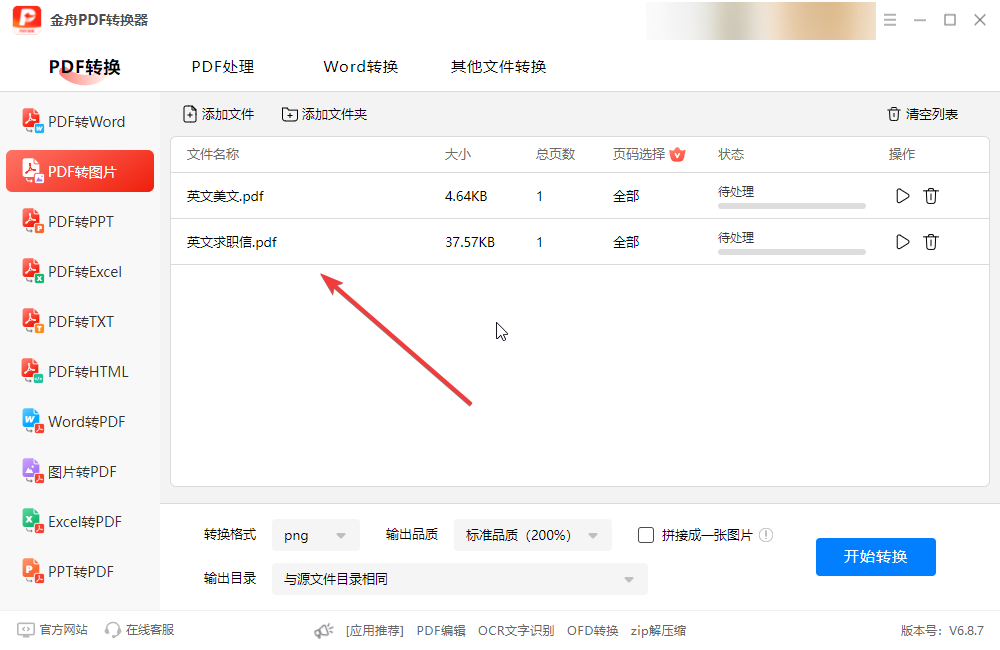
Task: Delete 英文美文.pdf using its trash icon
Action: click(931, 196)
